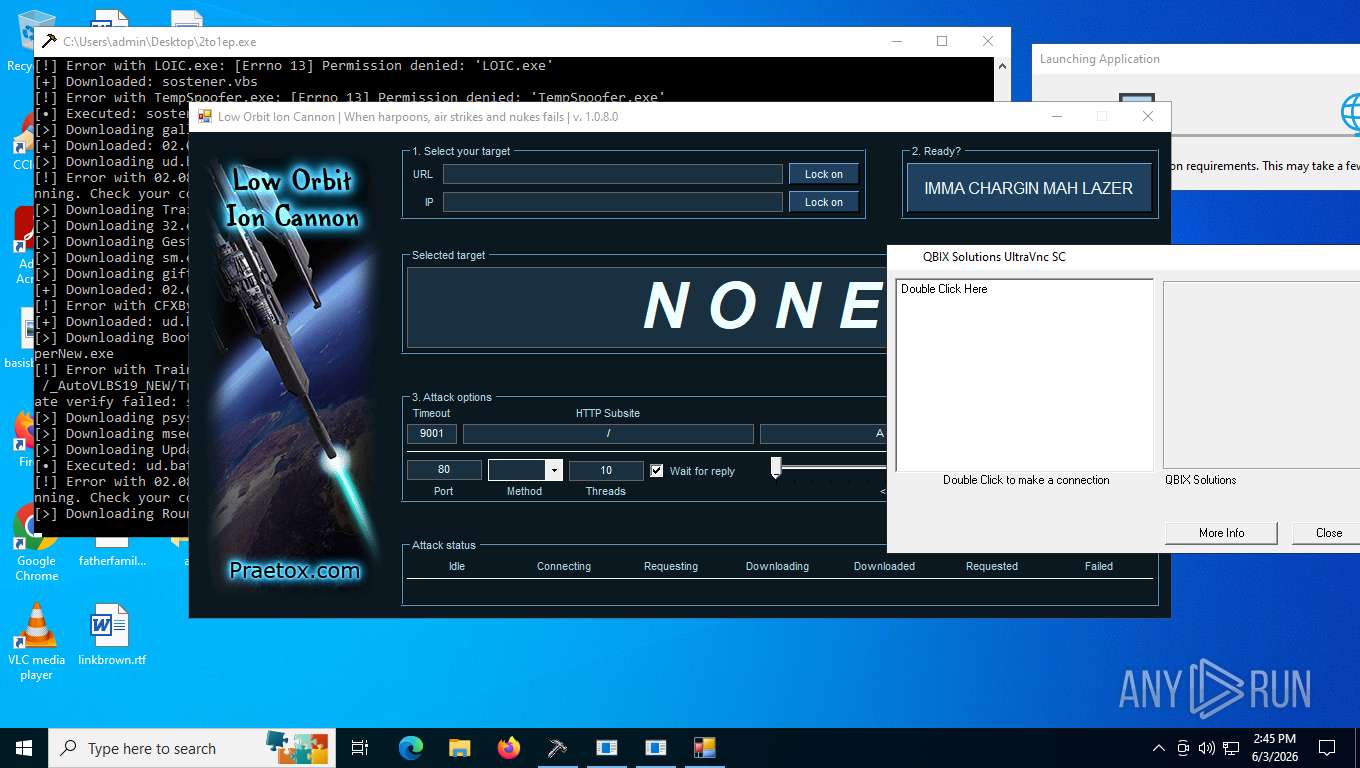1360x768 pixels.
Task: Click the Connecting attack status column
Action: (564, 566)
